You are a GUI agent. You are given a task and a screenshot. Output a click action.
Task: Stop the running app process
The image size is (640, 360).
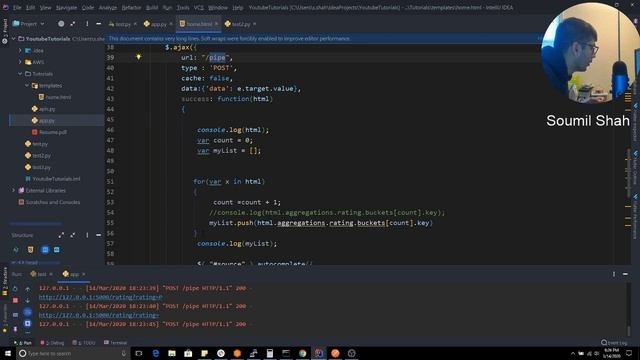pyautogui.click(x=15, y=300)
